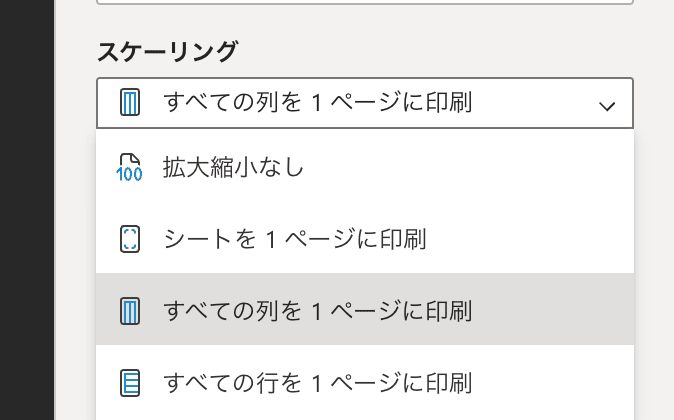Click the dark sidebar strip at left
The height and width of the screenshot is (420, 674).
click(x=27, y=210)
